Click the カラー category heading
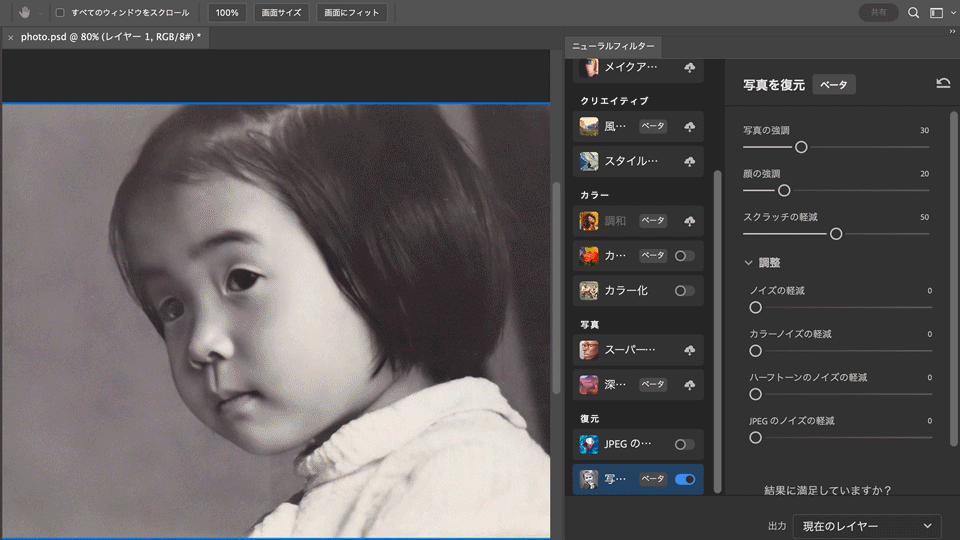 point(594,195)
